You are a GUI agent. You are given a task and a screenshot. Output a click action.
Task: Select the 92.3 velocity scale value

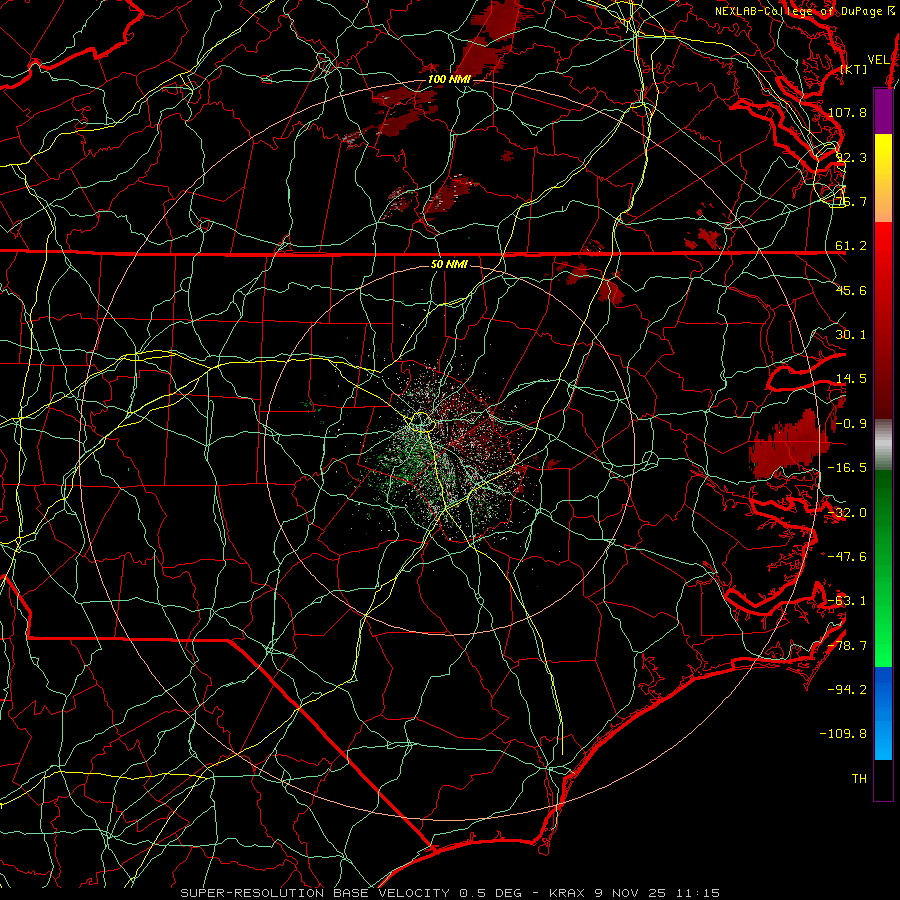click(x=851, y=157)
